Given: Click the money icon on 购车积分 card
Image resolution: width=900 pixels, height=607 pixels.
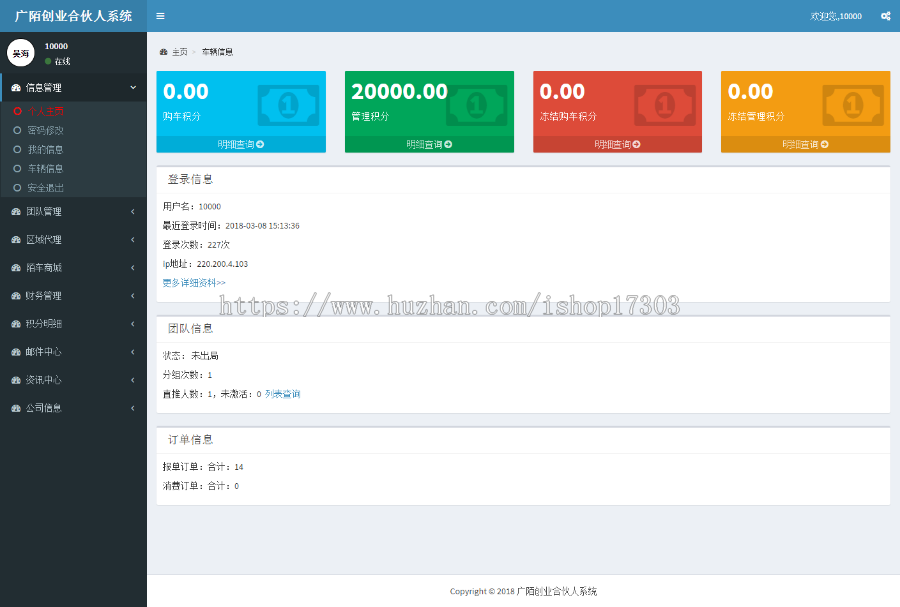Looking at the screenshot, I should coord(288,103).
